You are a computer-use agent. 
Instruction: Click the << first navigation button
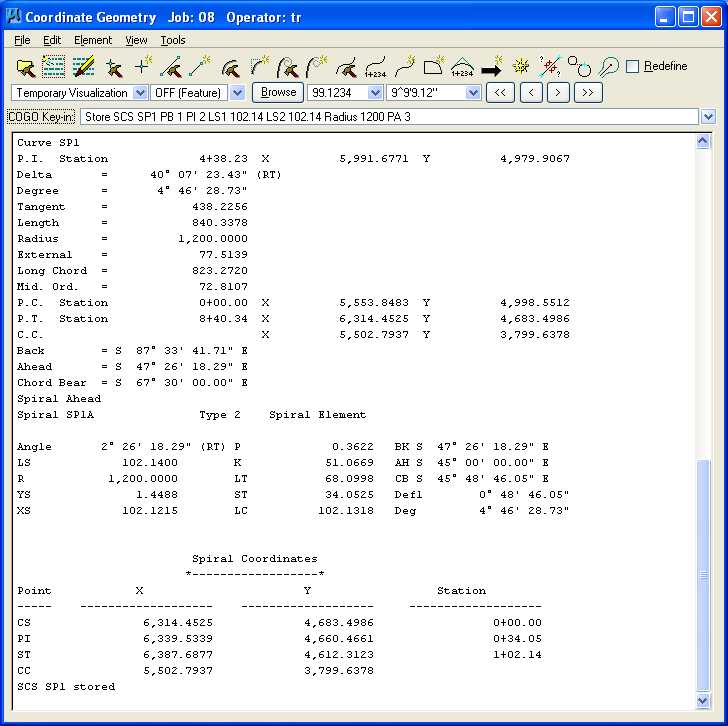click(500, 93)
